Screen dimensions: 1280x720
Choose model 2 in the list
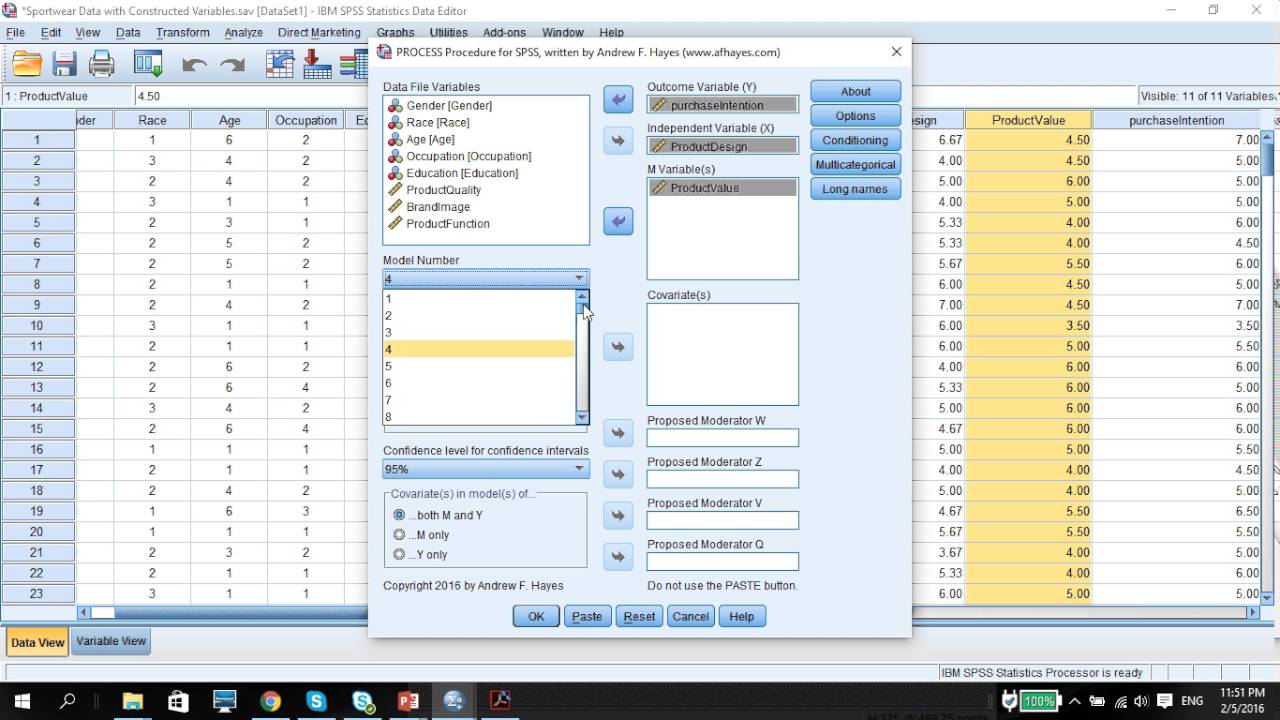pyautogui.click(x=479, y=315)
